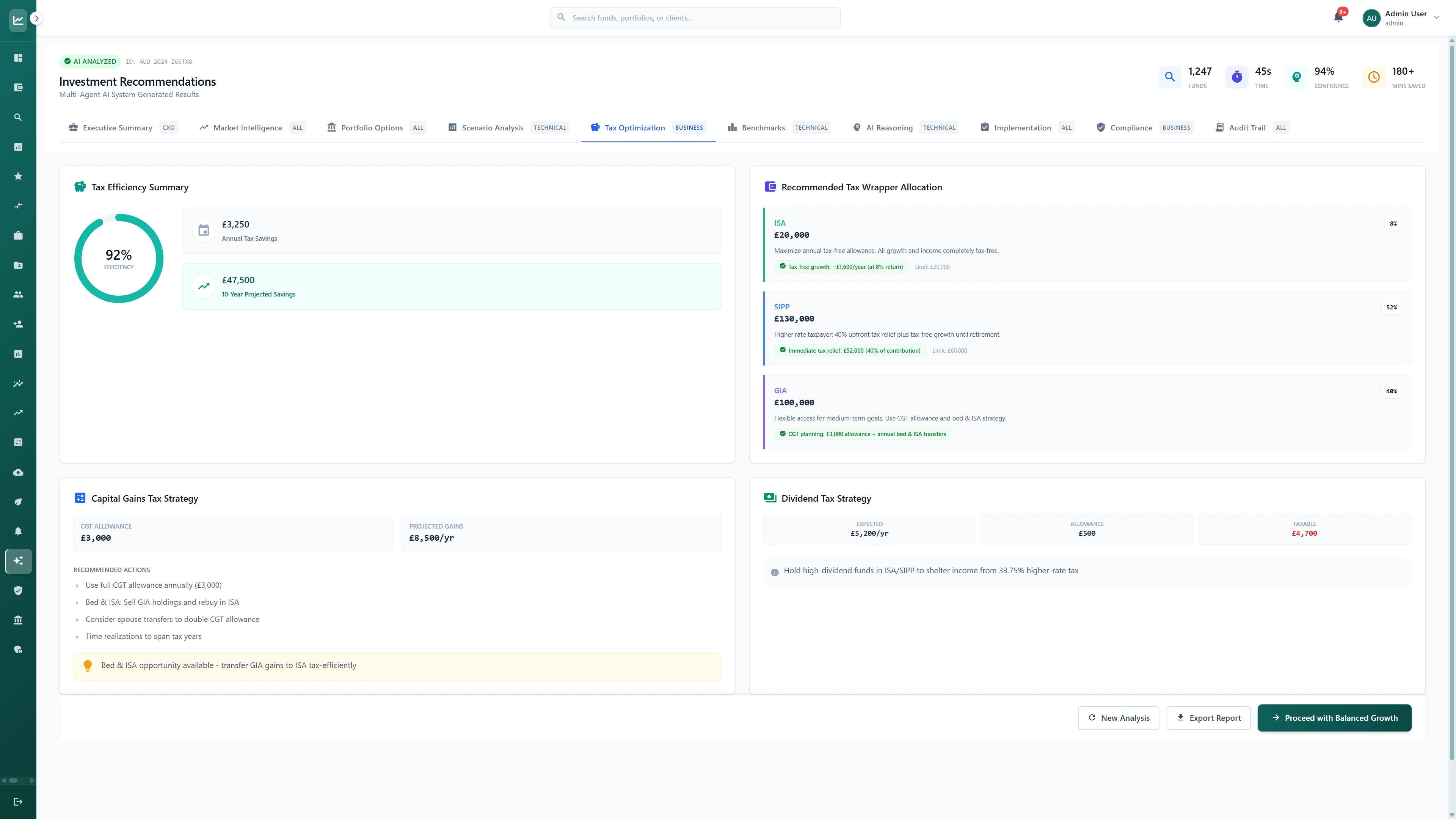Click the sidebar search magnifier icon
1456x819 pixels.
(18, 117)
